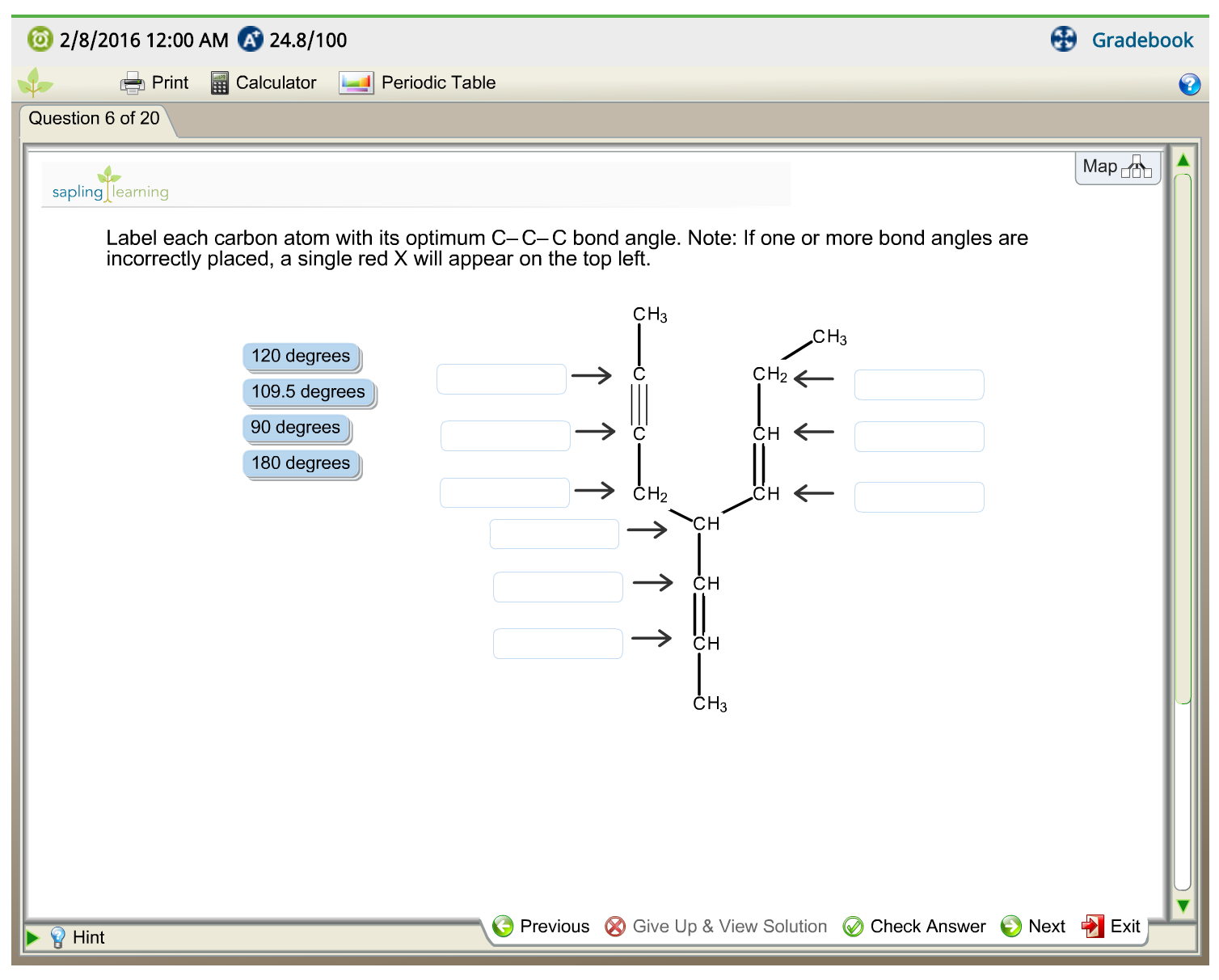Click the answer box beside the top triple-bond carbon
Viewport: 1219px width, 980px height.
501,379
